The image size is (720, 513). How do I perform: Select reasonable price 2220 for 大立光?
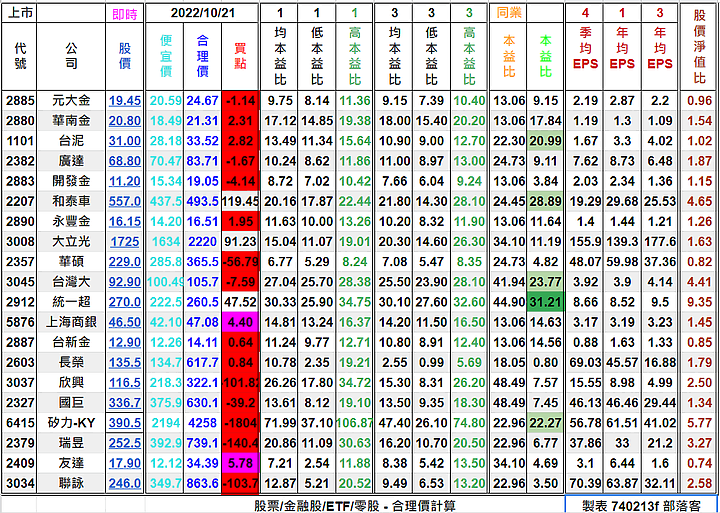click(202, 242)
